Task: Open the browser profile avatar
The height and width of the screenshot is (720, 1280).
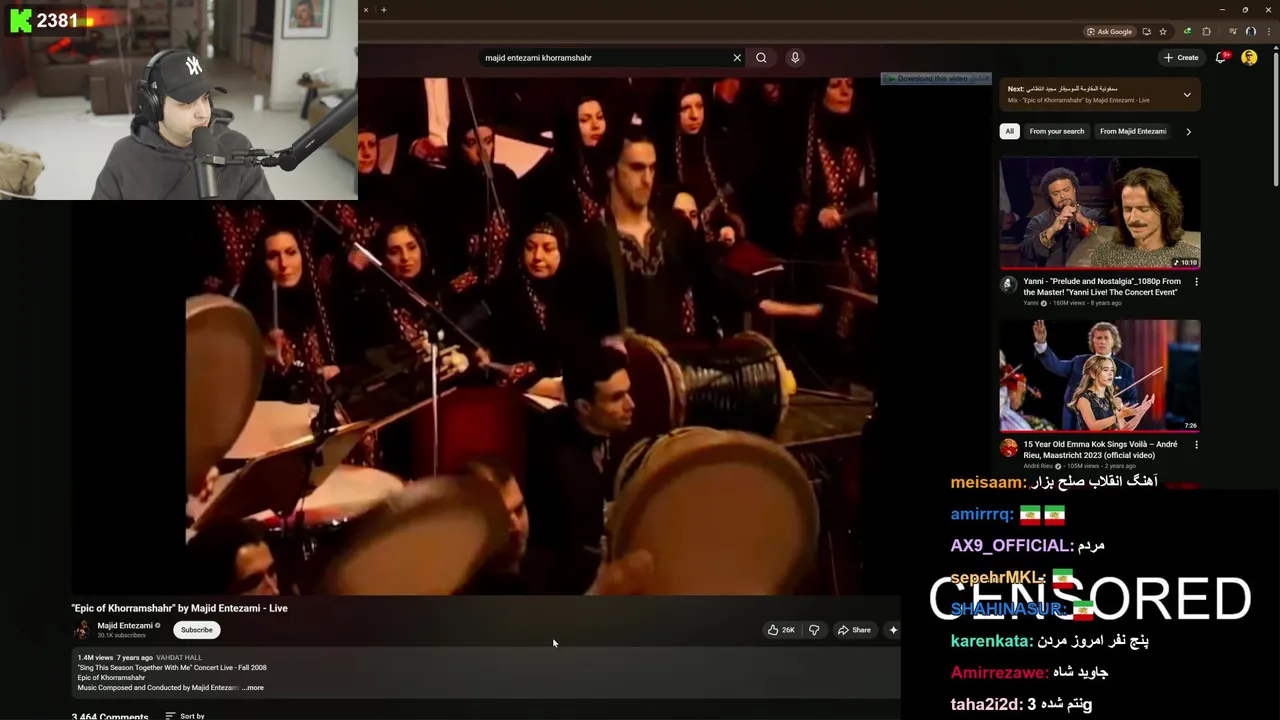Action: [1250, 31]
